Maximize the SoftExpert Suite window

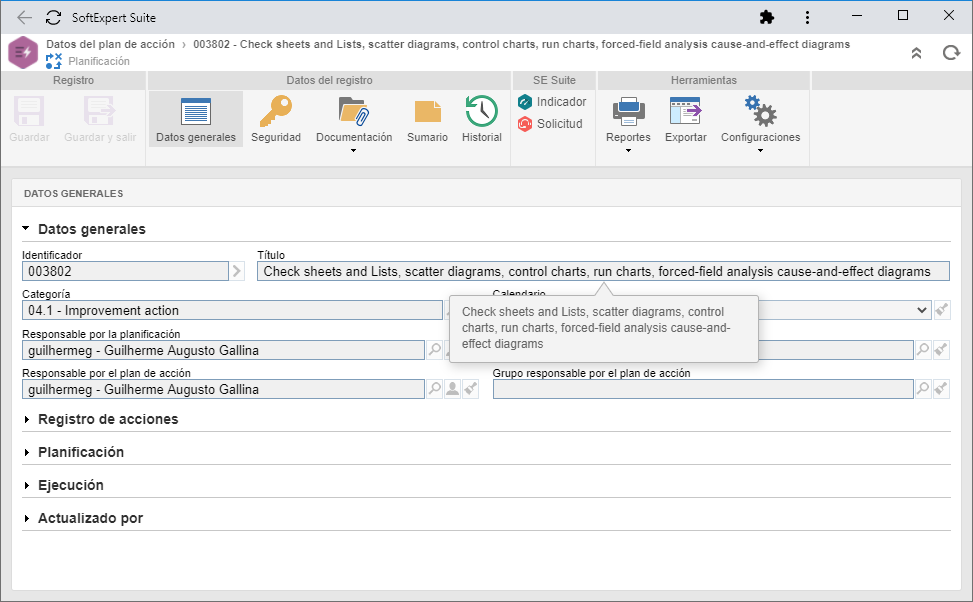[903, 16]
